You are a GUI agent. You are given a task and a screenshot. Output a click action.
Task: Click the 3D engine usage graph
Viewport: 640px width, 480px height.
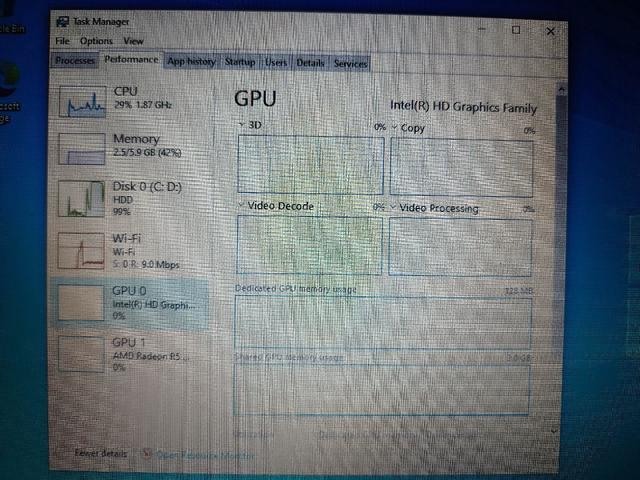coord(311,165)
